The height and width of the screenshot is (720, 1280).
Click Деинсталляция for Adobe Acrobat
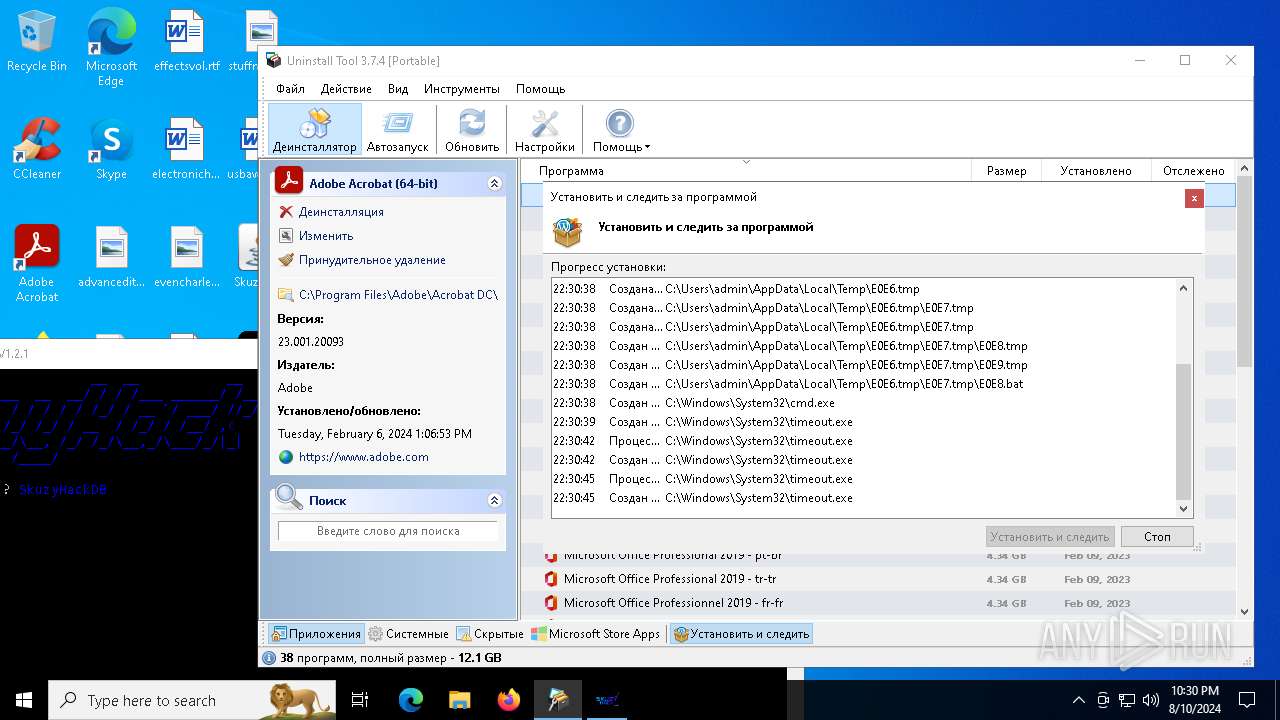pos(341,212)
